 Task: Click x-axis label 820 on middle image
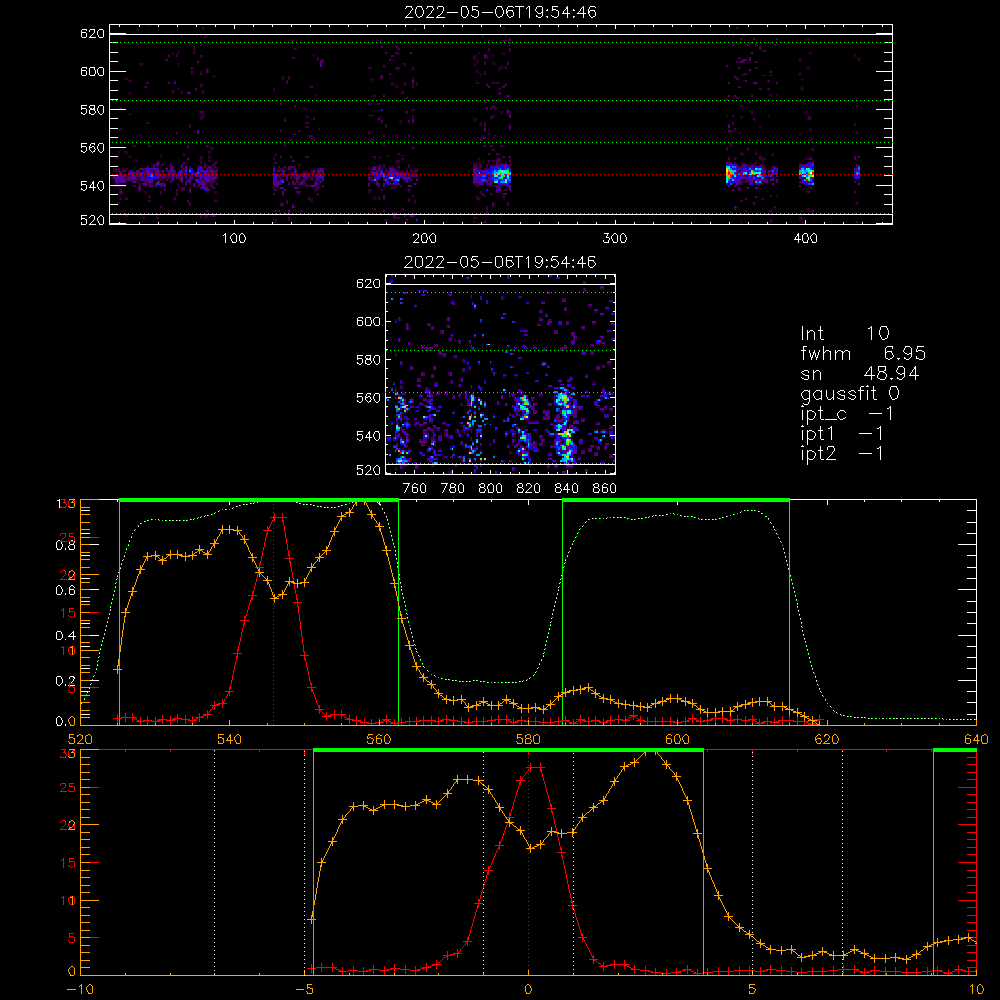(529, 489)
